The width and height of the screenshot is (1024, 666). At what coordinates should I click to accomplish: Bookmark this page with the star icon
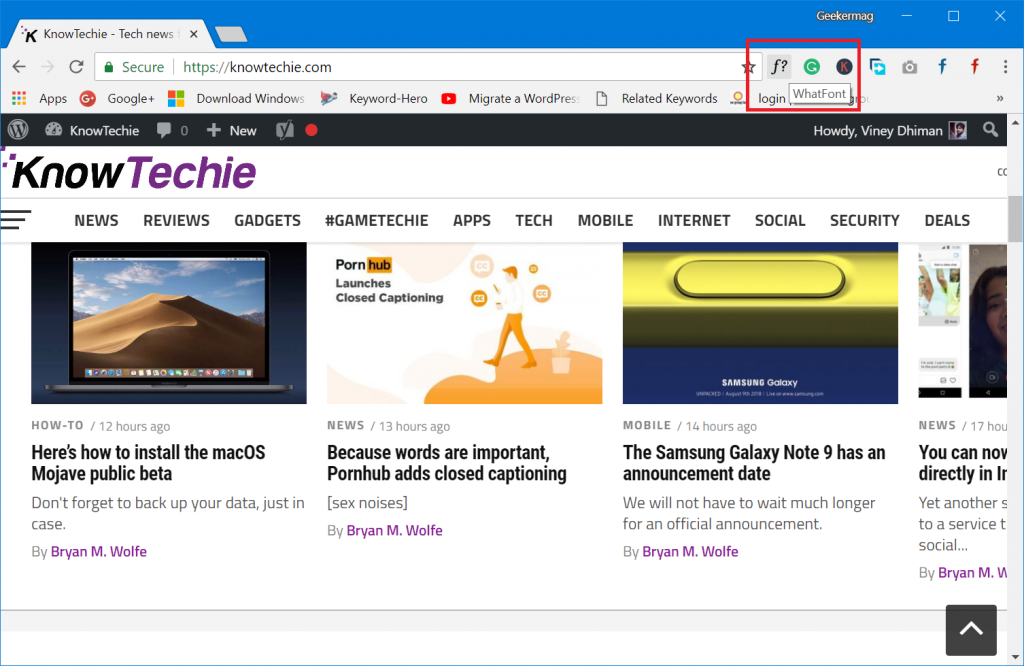(x=748, y=67)
